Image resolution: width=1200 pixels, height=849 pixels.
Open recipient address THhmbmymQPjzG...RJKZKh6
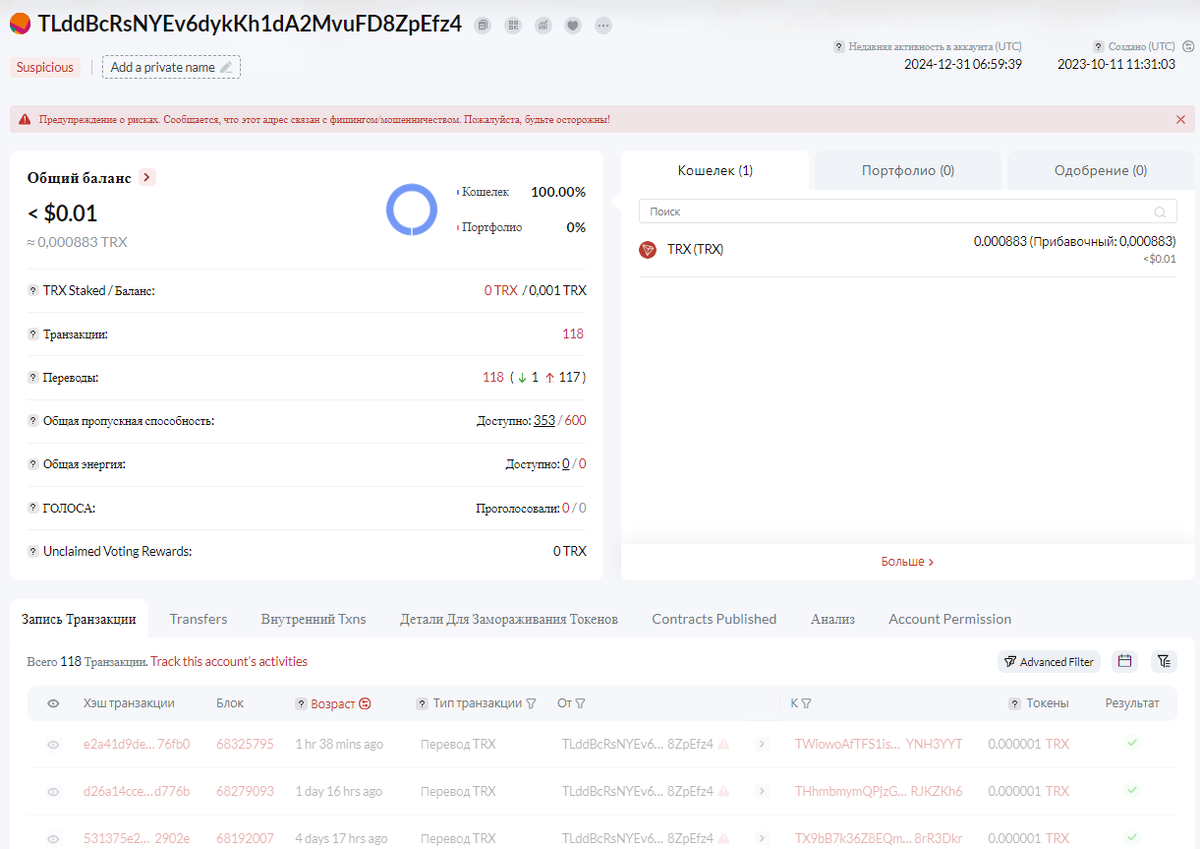click(878, 792)
